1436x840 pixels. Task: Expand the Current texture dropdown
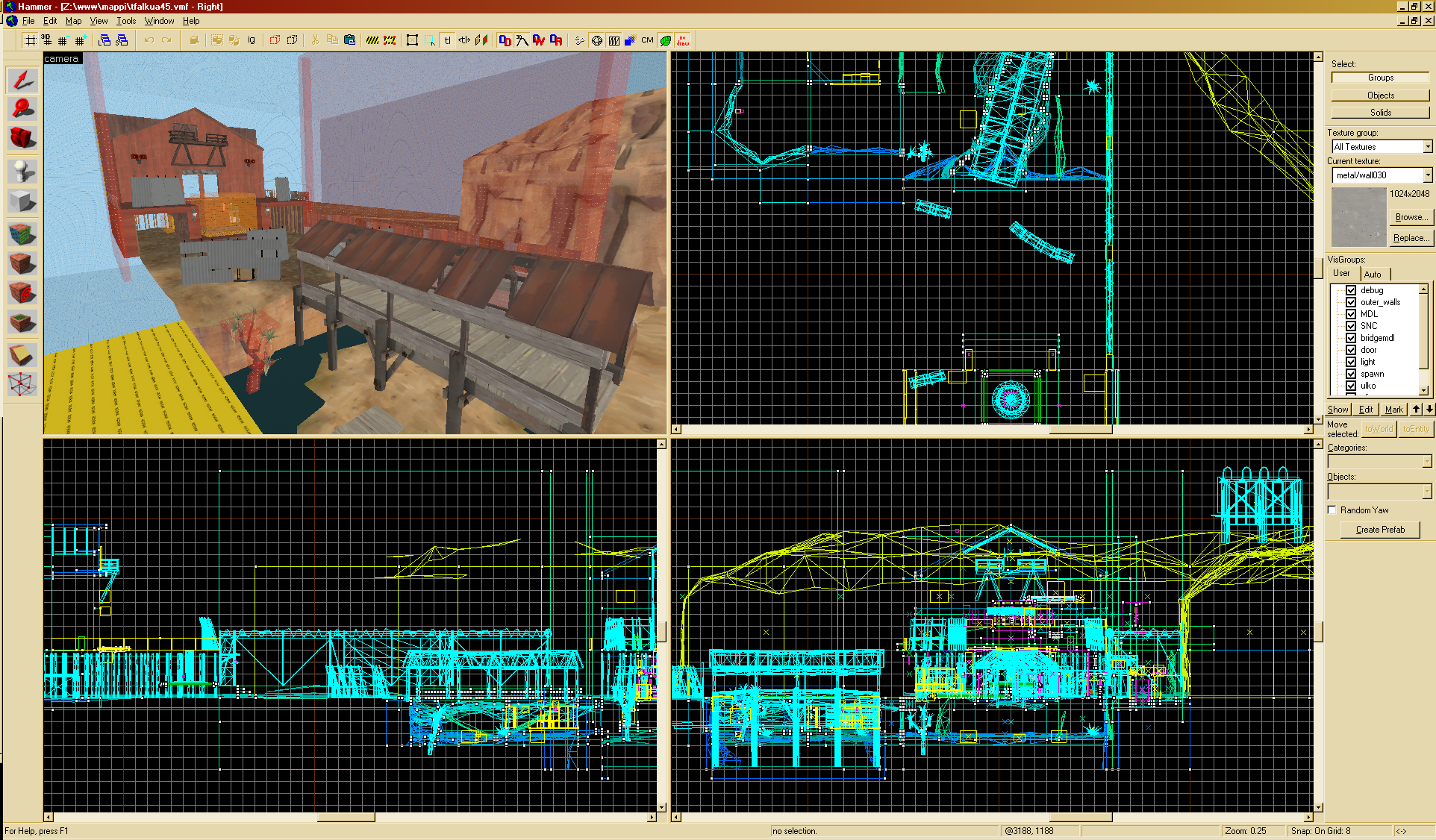1427,175
